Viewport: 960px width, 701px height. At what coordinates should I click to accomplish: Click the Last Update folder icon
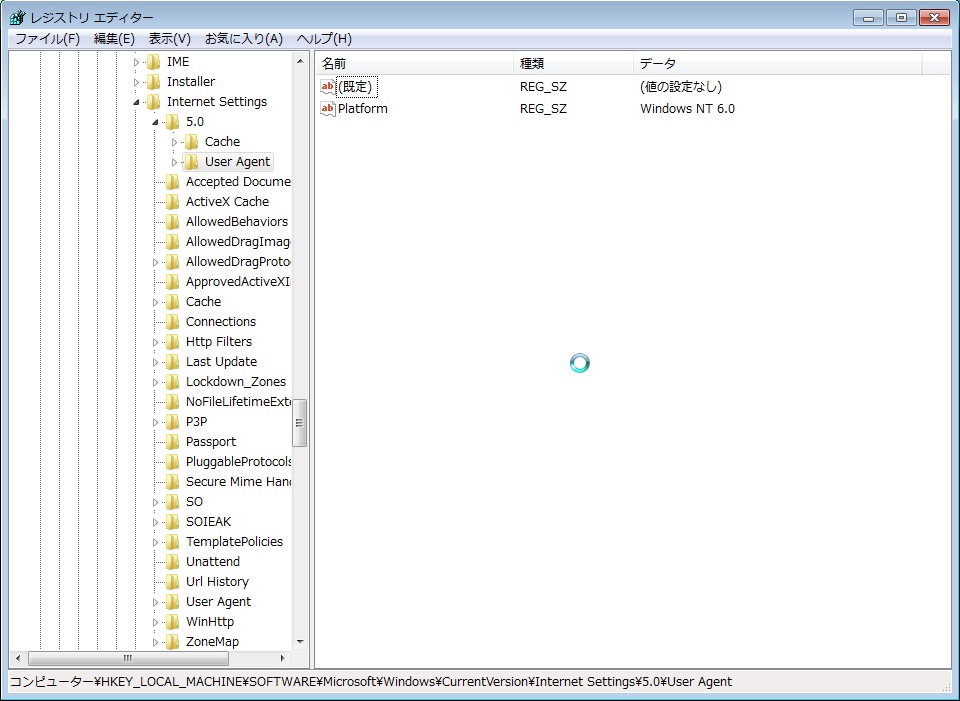172,362
